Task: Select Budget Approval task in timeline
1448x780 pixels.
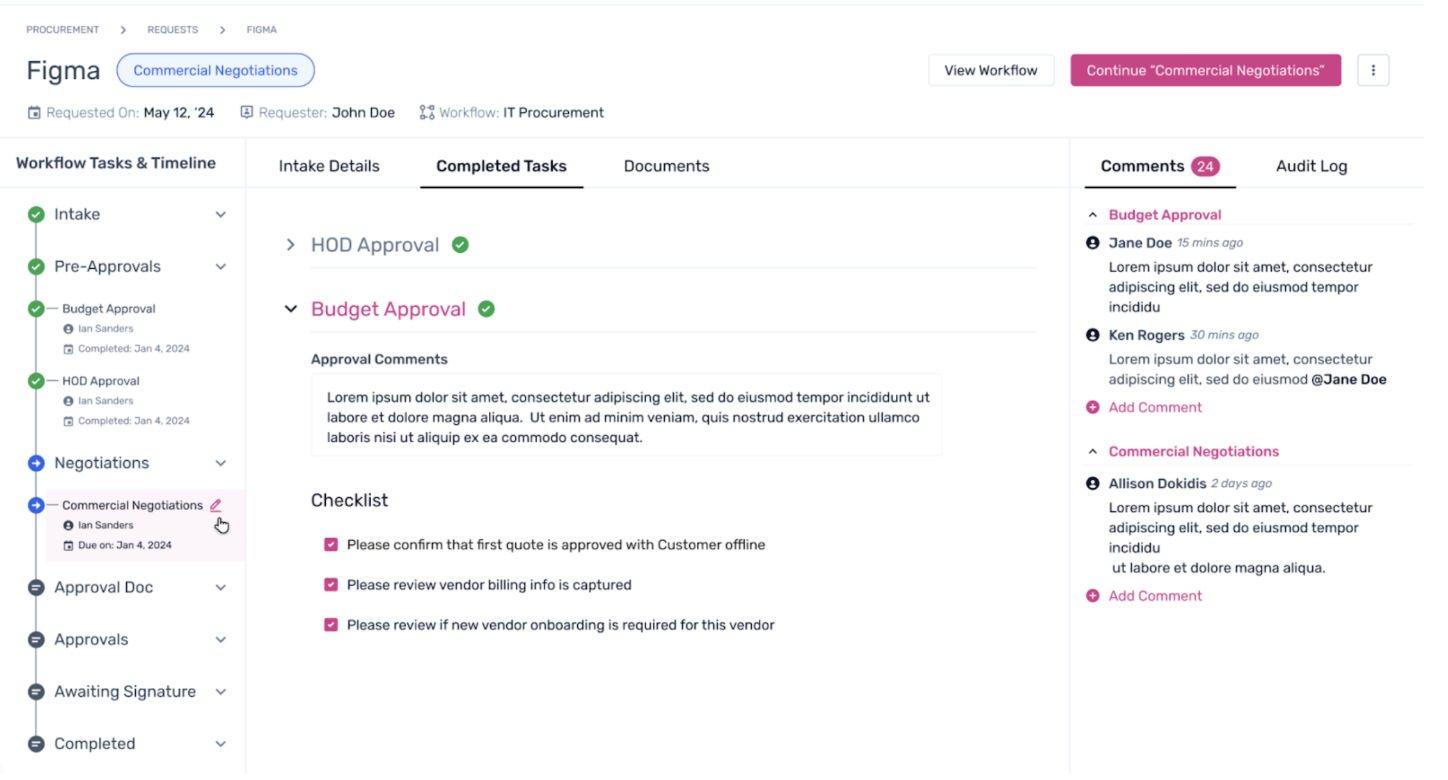Action: pos(109,309)
